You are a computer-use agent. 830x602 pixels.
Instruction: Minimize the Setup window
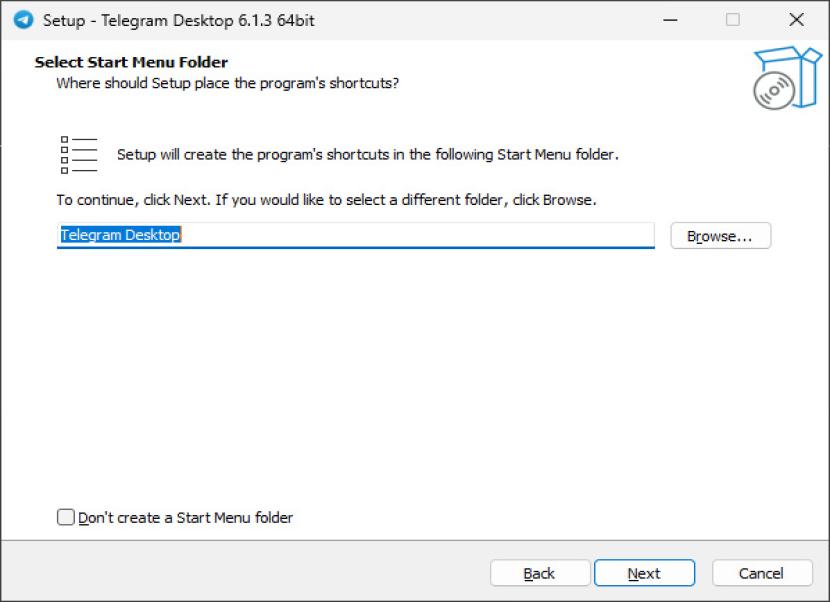(669, 20)
